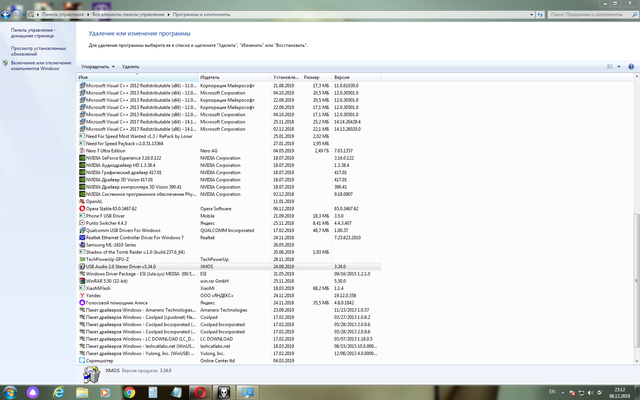Click Панель управления in the breadcrumb
The height and width of the screenshot is (400, 640).
click(x=62, y=14)
